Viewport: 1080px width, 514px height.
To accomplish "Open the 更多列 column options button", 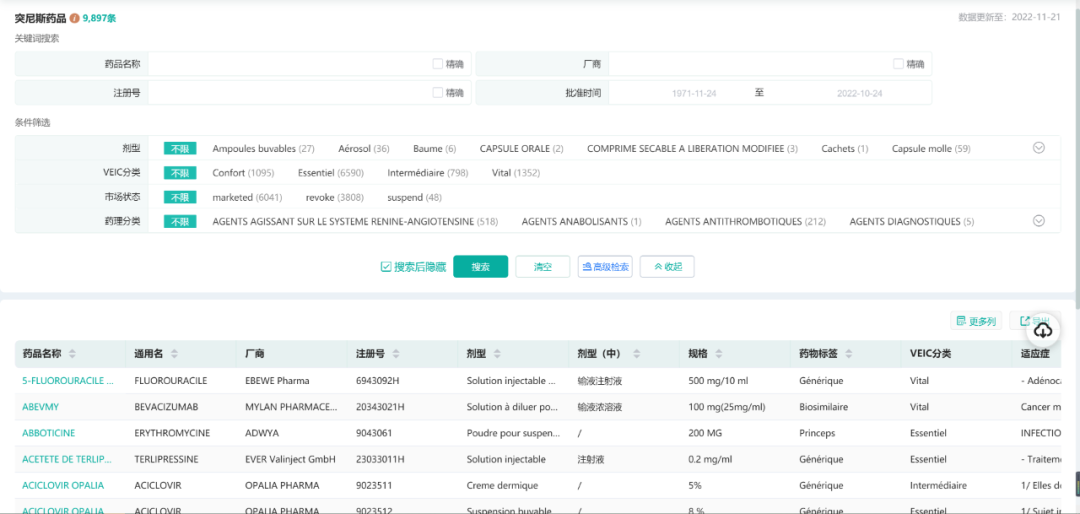I will click(976, 321).
